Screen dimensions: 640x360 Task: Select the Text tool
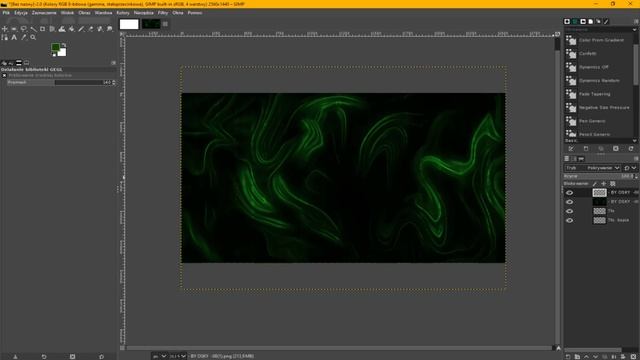[14, 38]
